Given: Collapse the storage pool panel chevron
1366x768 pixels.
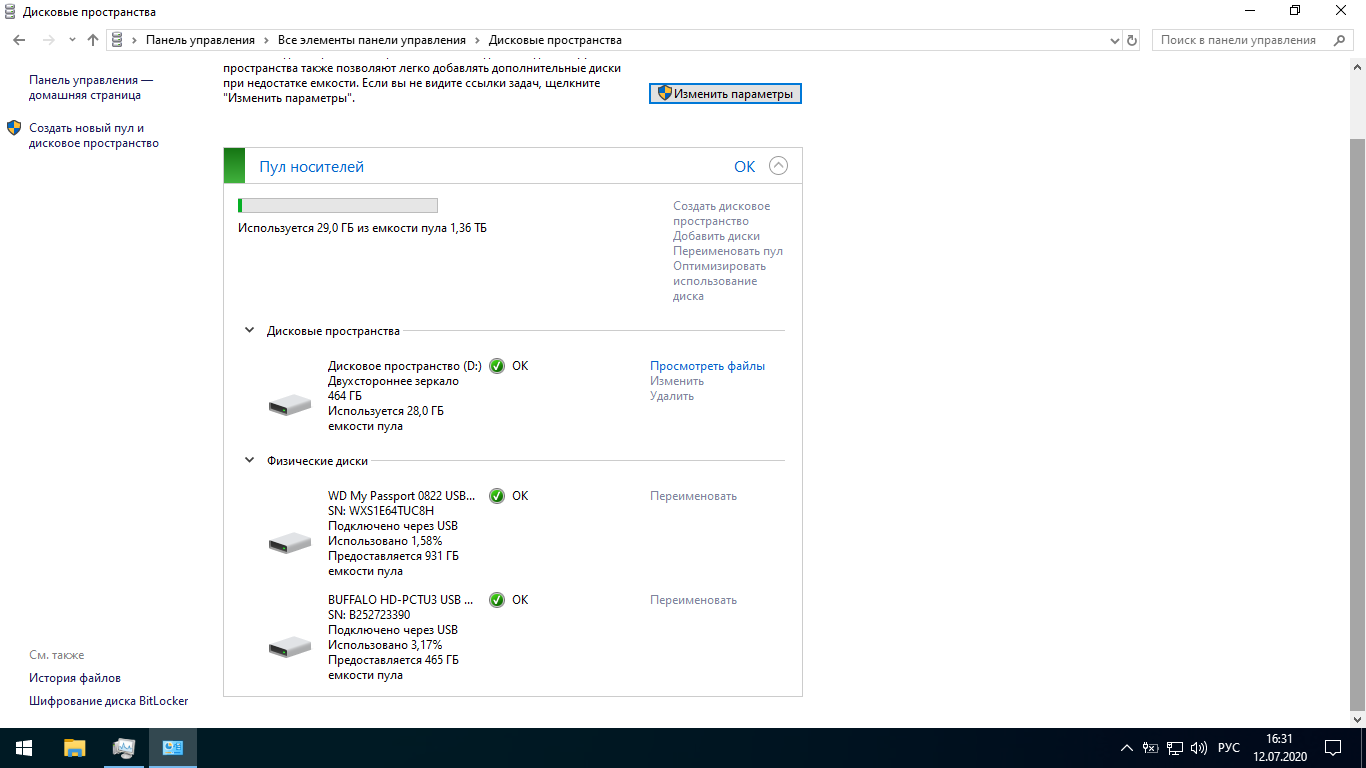Looking at the screenshot, I should tap(778, 166).
